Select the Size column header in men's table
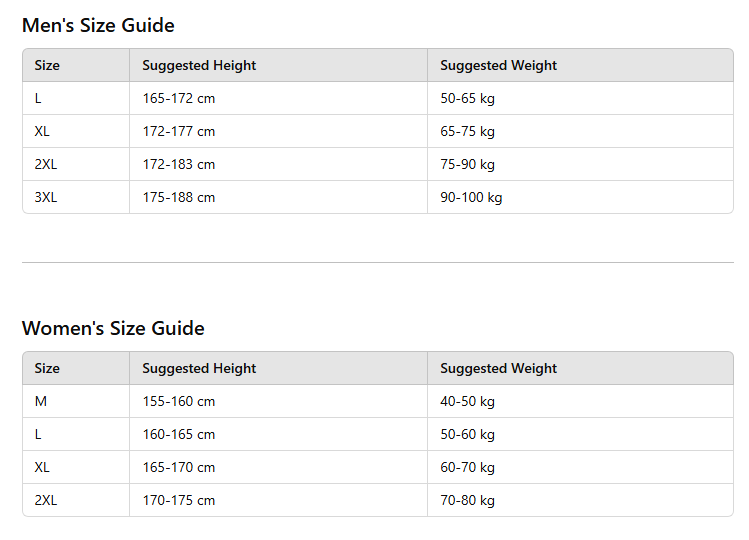 [47, 66]
